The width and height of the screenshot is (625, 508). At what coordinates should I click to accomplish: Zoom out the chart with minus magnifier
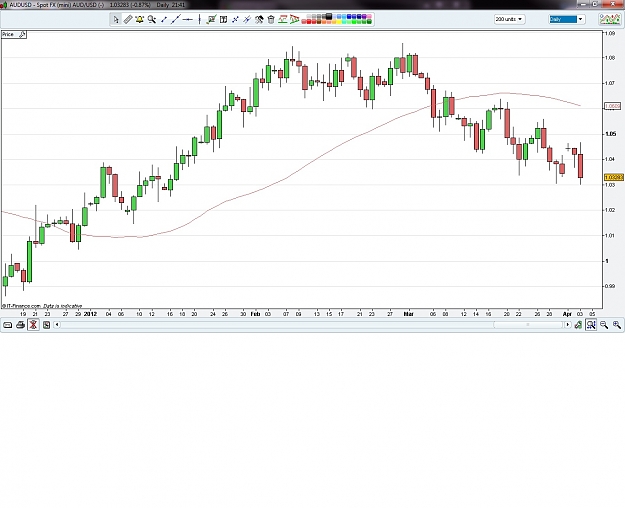pyautogui.click(x=604, y=325)
